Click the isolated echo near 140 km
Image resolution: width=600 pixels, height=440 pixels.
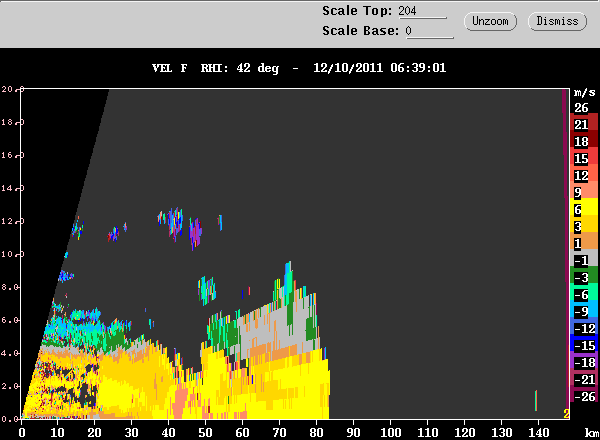click(x=536, y=400)
